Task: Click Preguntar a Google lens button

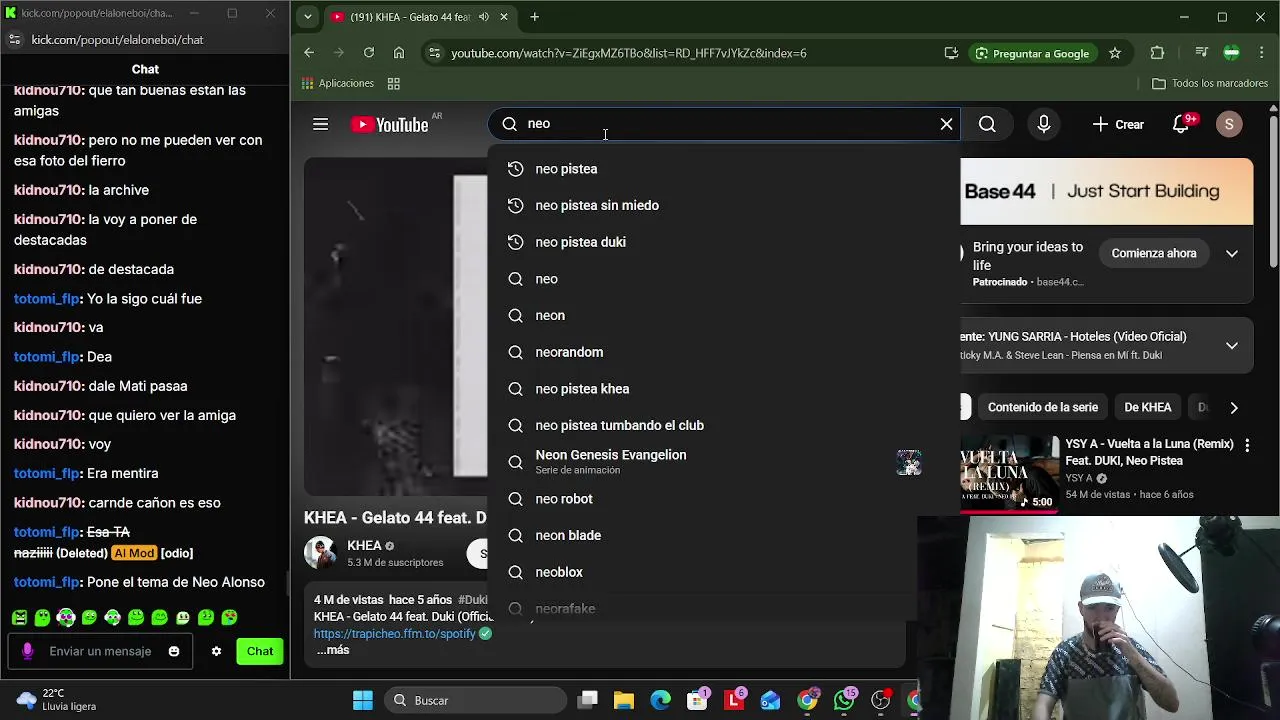Action: click(1032, 53)
